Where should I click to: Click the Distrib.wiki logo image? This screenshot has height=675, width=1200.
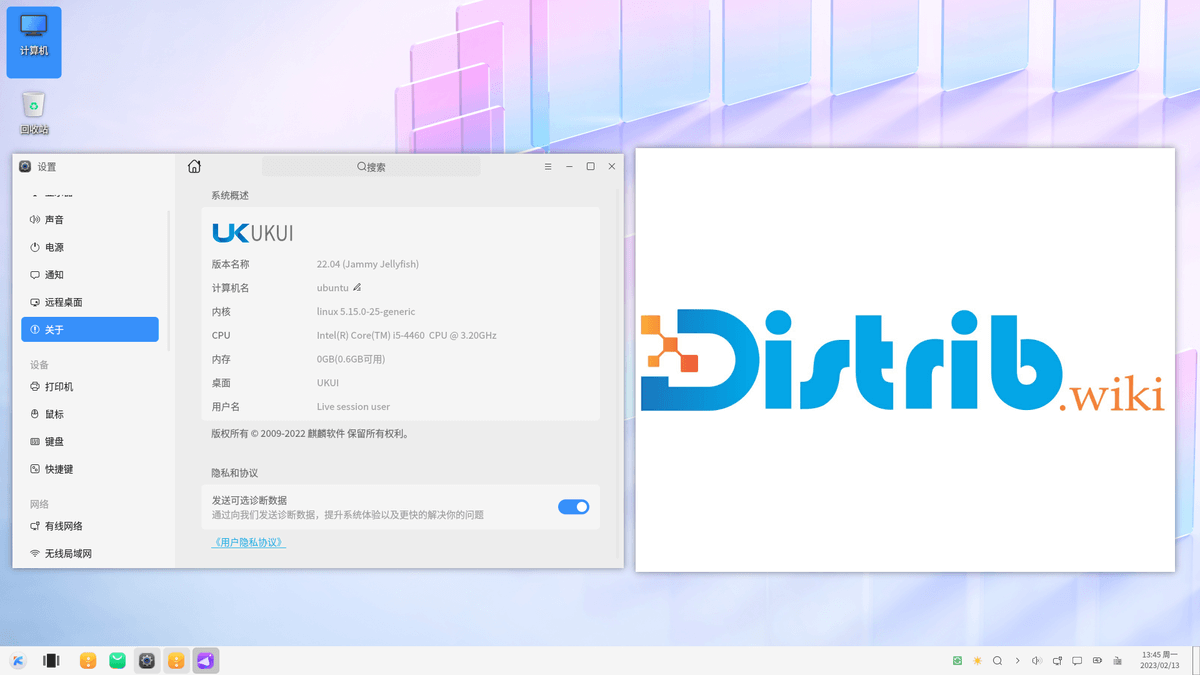[x=905, y=360]
